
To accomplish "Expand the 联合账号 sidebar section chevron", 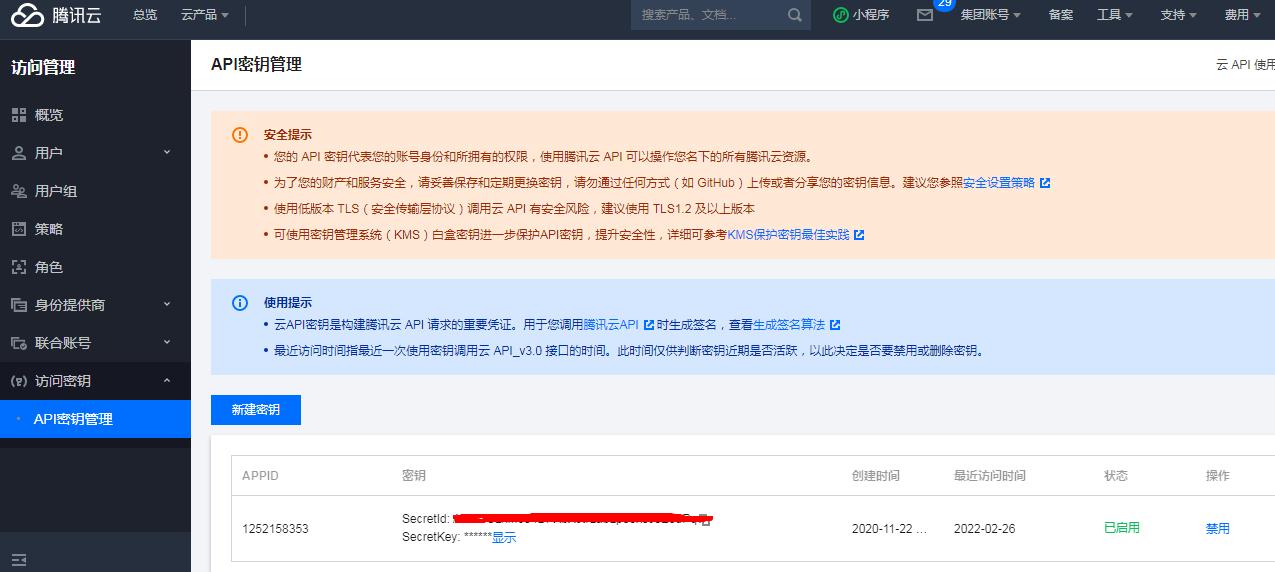I will click(167, 342).
